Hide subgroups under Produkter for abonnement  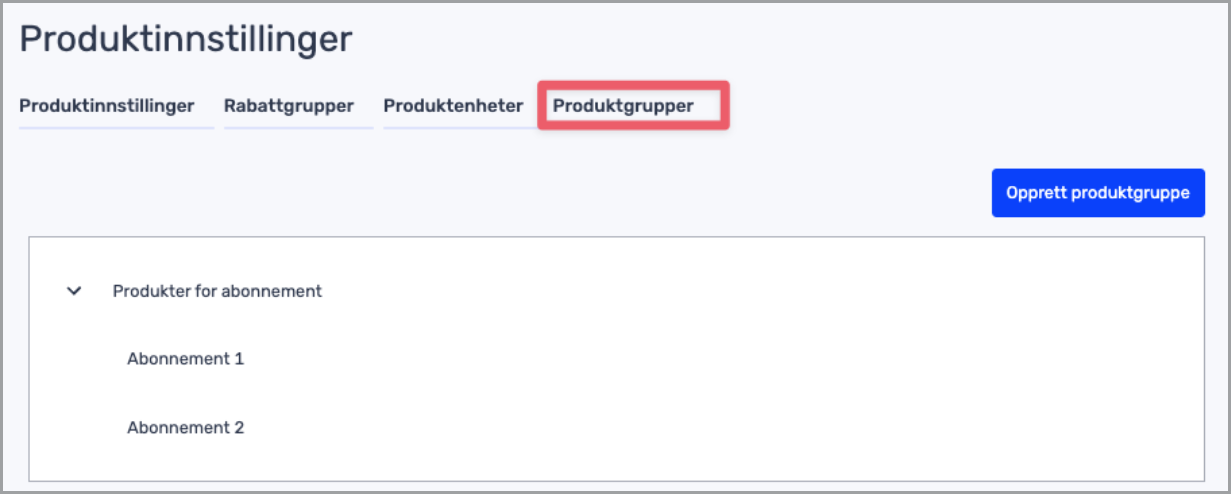tap(73, 292)
